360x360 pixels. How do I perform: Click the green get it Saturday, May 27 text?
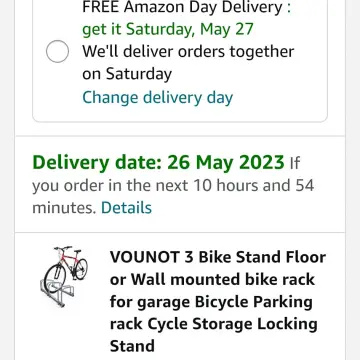(168, 29)
